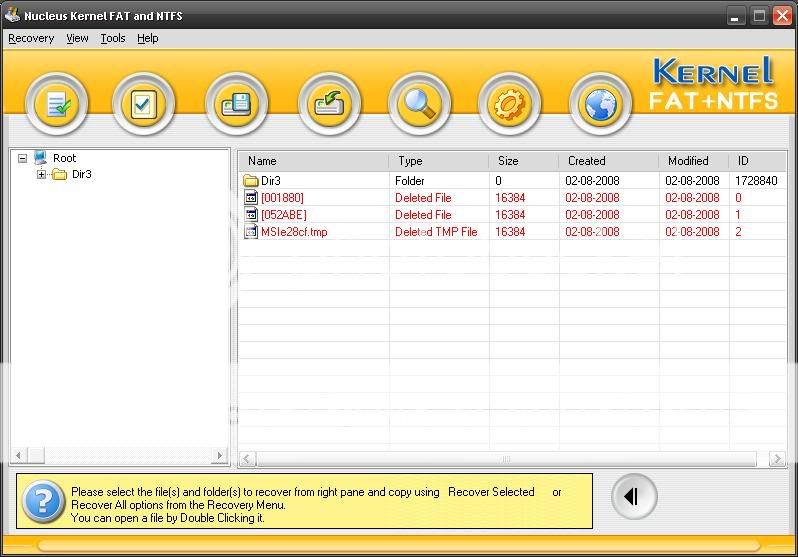Expand the Dir3 tree node
This screenshot has width=798, height=557.
coord(41,175)
